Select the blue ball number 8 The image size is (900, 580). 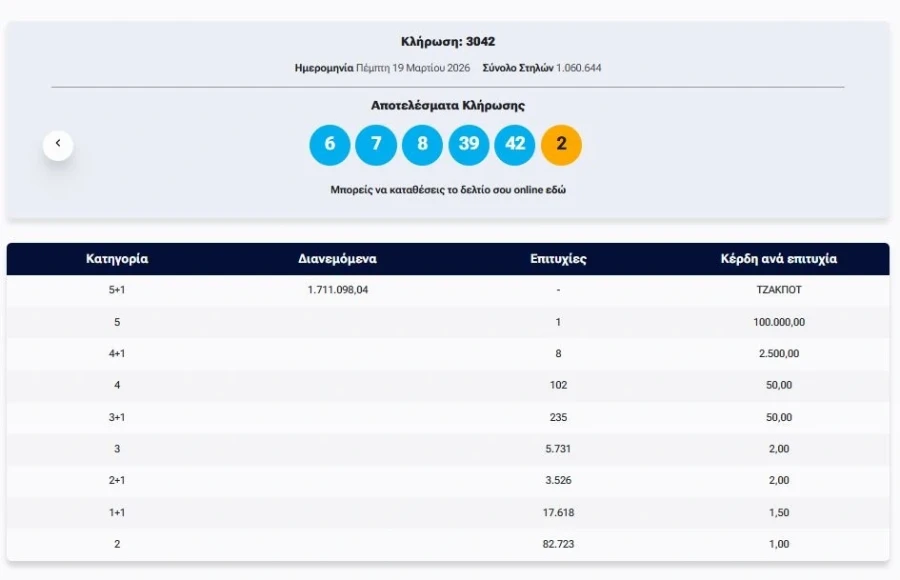click(x=422, y=144)
